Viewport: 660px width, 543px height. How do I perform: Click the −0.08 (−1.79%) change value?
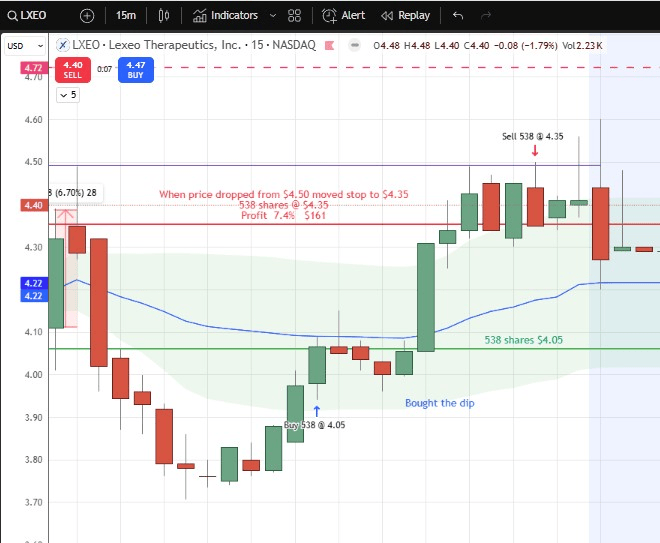pos(525,45)
